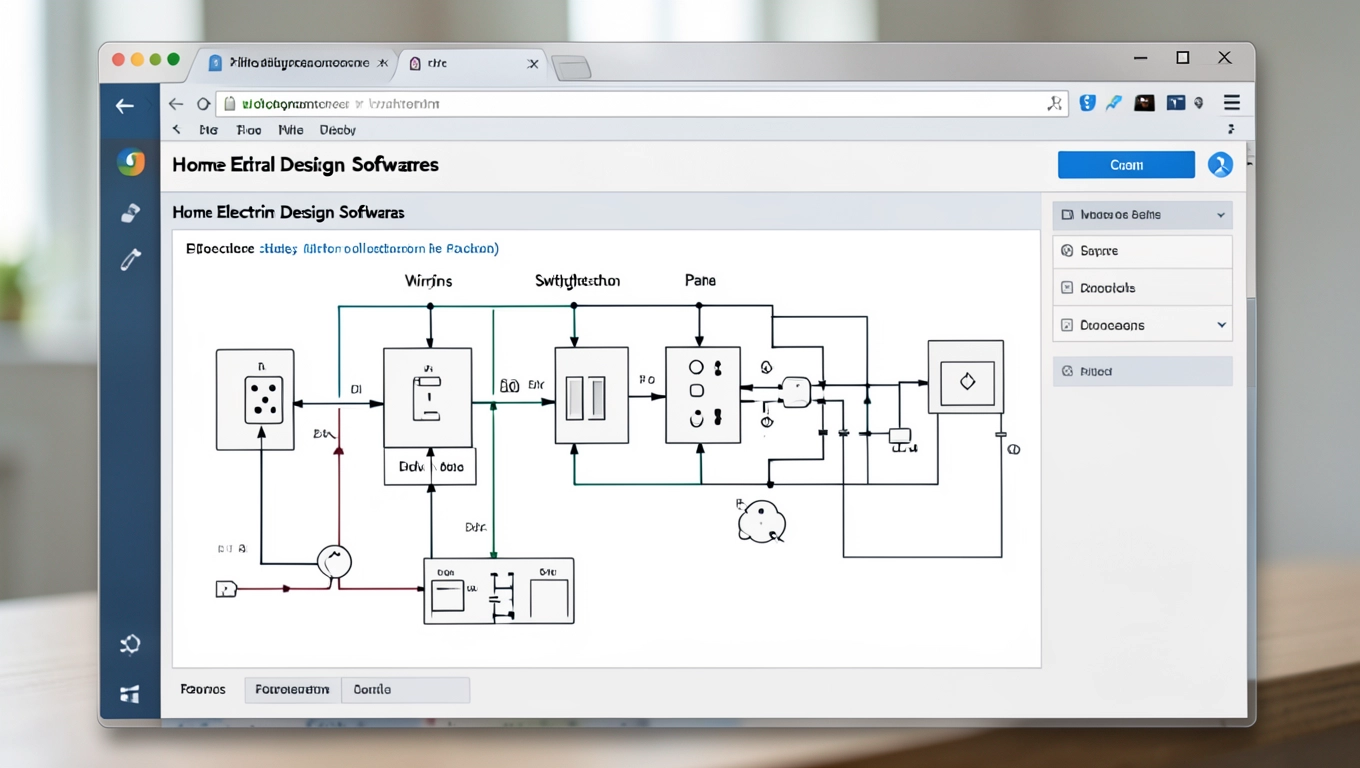Switch to the 'Fotroleadtun' bottom tab
This screenshot has width=1360, height=768.
tap(292, 690)
